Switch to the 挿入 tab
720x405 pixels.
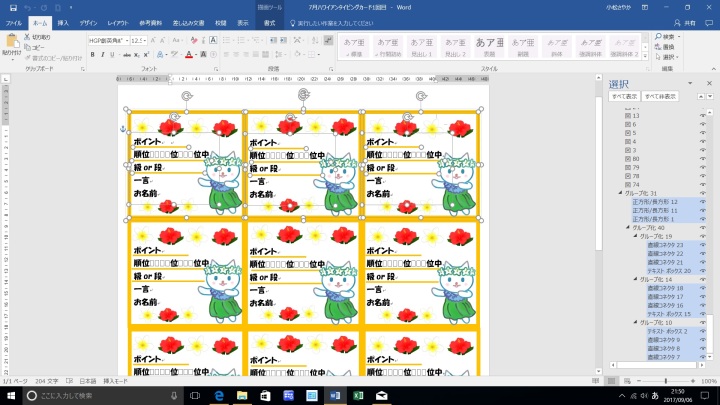(x=63, y=23)
